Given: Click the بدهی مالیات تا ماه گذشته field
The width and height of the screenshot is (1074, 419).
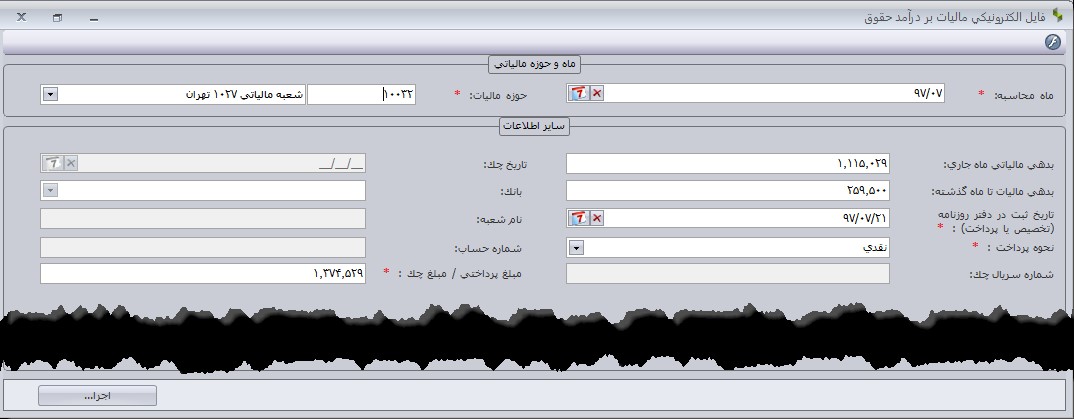Looking at the screenshot, I should pos(728,191).
